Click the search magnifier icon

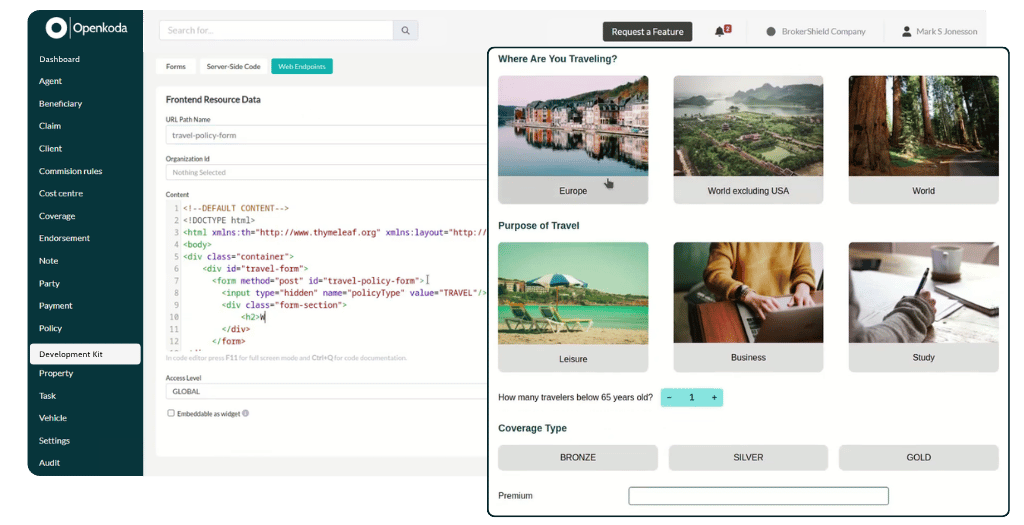point(405,31)
